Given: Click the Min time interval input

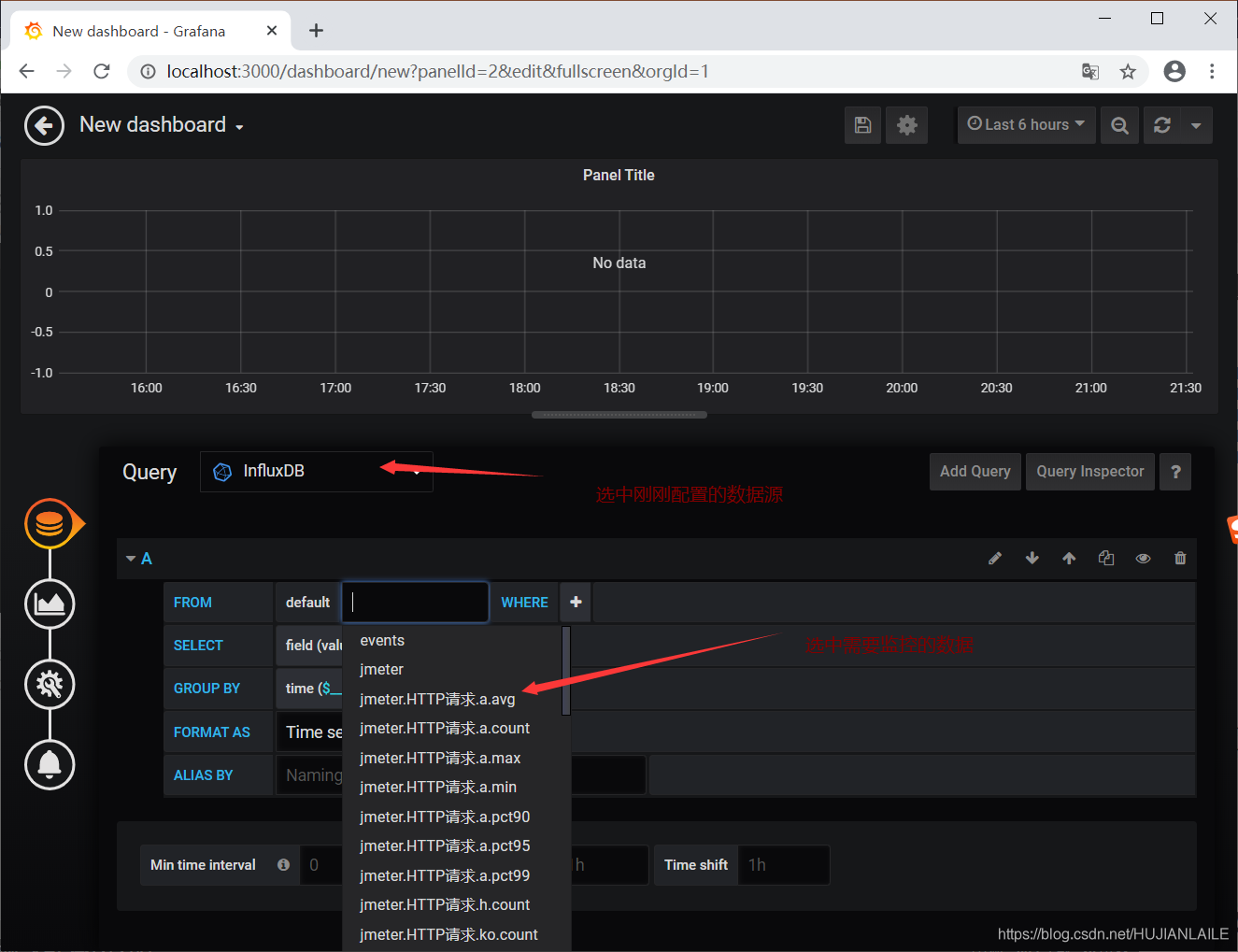Looking at the screenshot, I should 321,865.
